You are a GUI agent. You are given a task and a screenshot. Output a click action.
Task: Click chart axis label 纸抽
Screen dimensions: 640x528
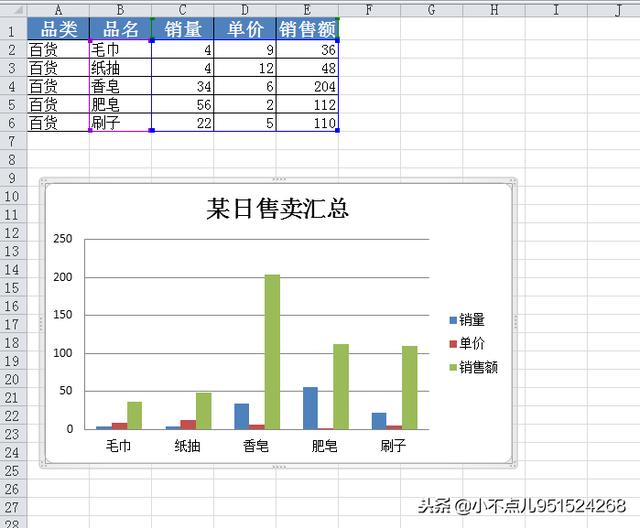coord(187,446)
